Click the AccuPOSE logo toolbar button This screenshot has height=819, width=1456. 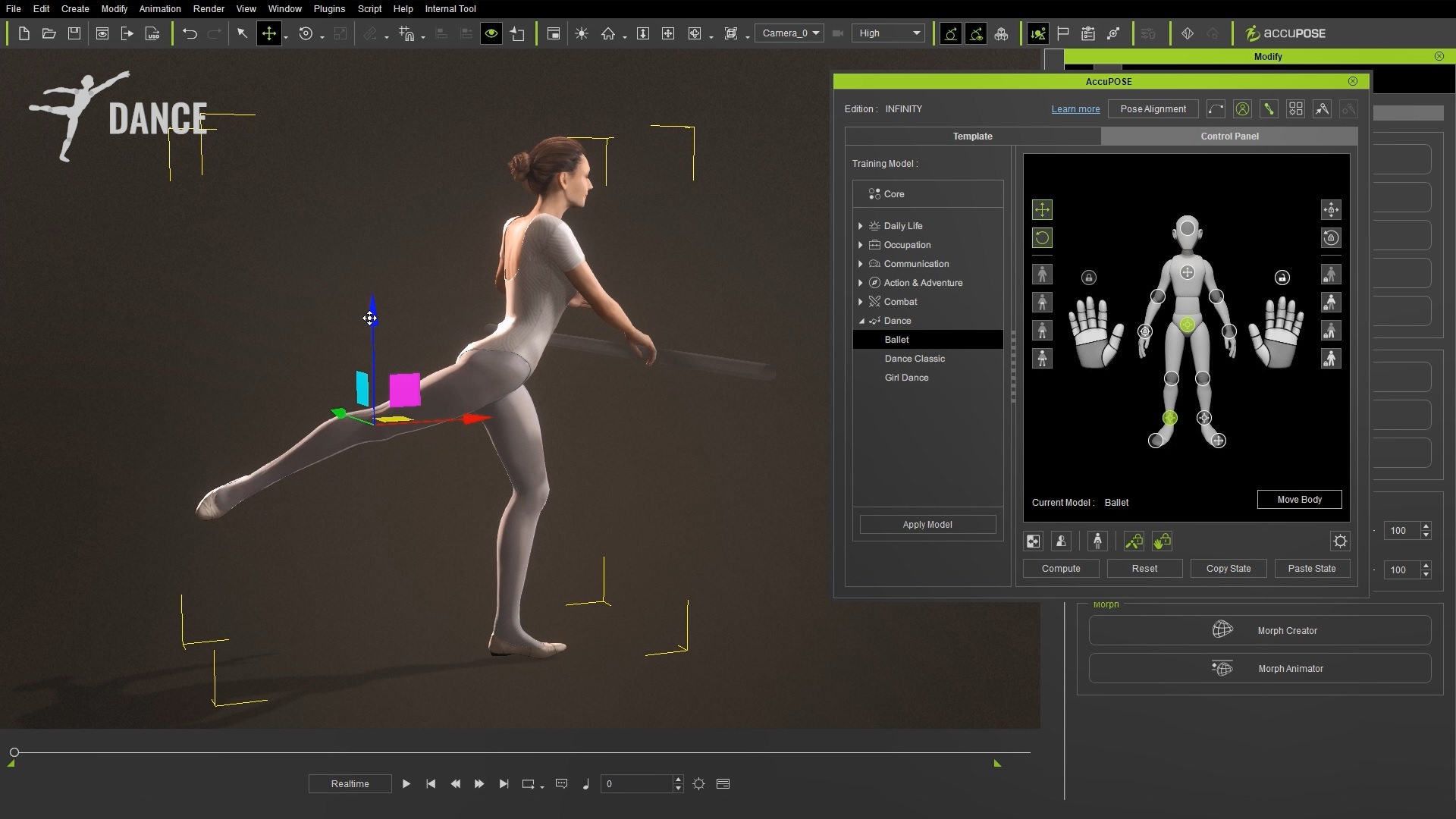[1285, 33]
